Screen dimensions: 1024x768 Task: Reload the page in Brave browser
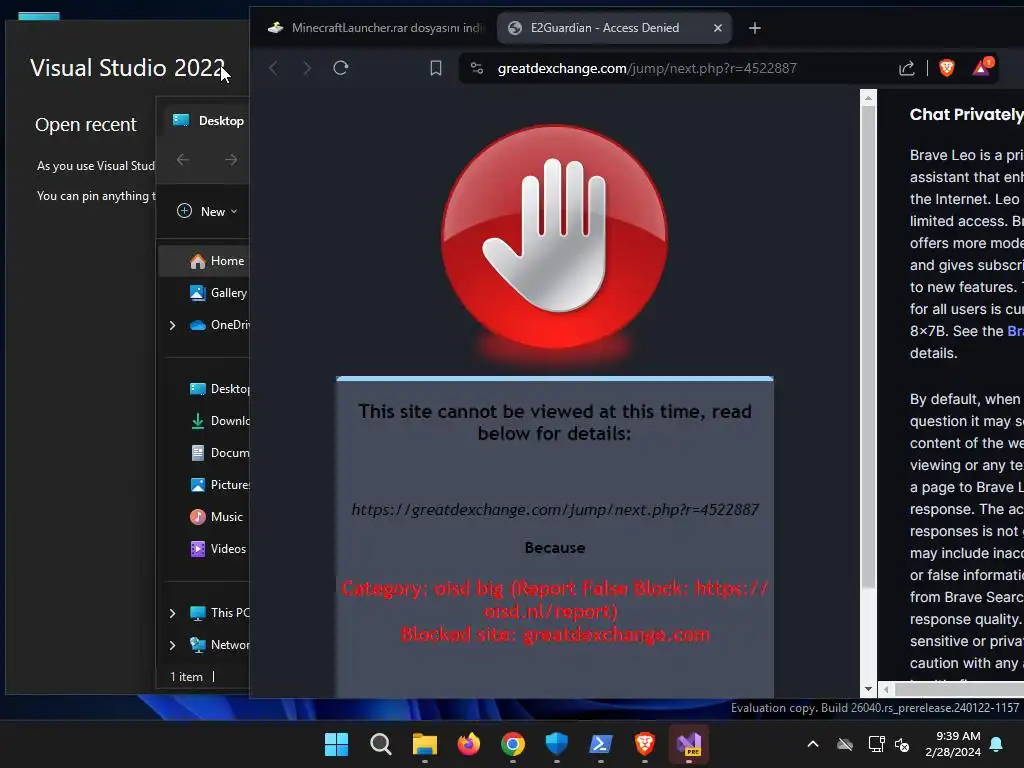[x=340, y=68]
